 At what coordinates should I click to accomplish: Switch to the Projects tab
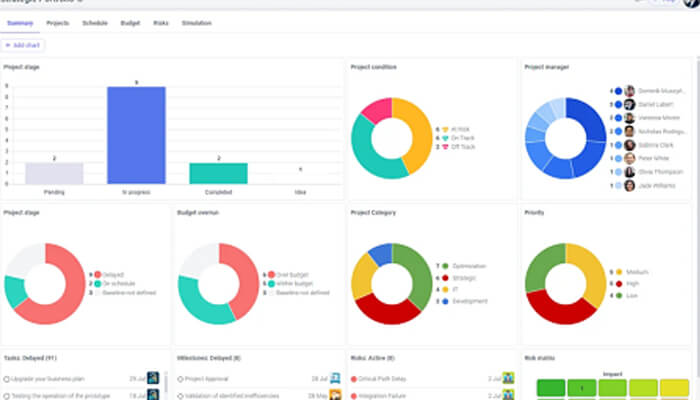[58, 22]
